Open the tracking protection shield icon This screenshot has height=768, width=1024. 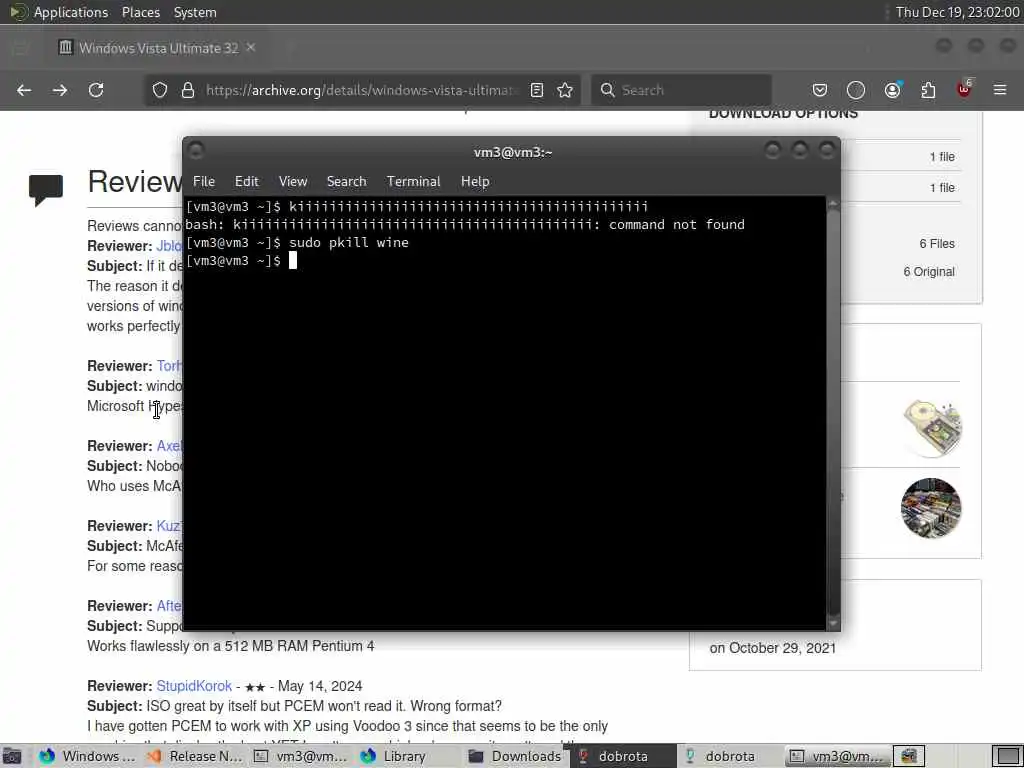tap(160, 90)
